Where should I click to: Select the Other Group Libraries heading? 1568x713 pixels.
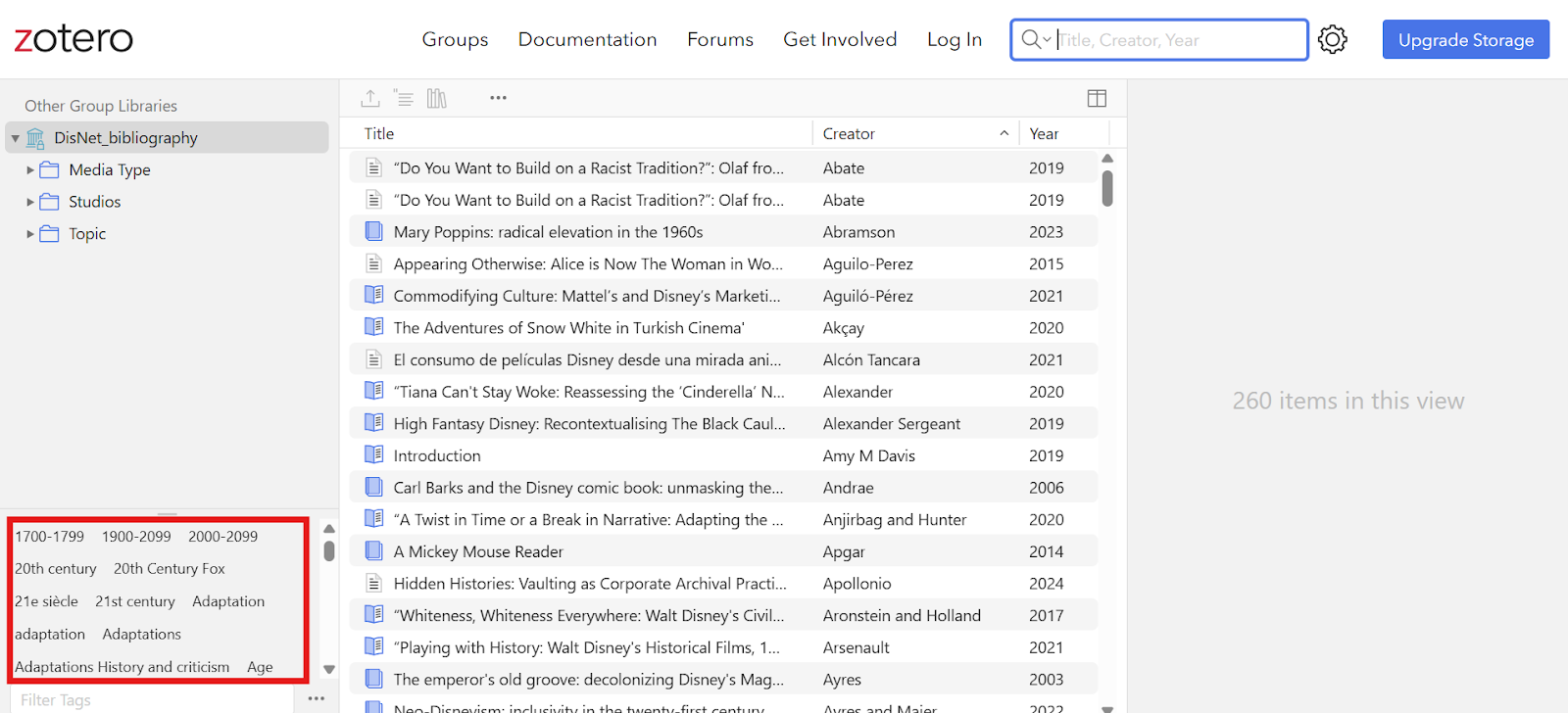pos(101,106)
